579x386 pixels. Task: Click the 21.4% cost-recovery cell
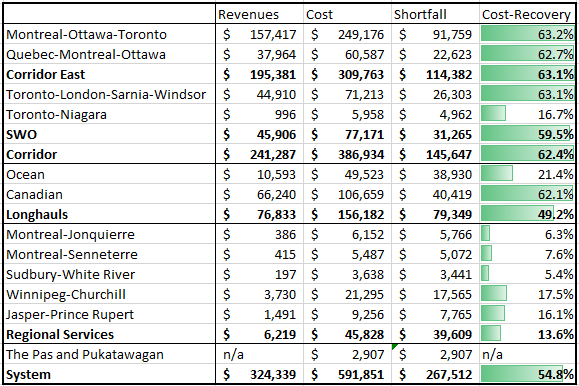coord(527,174)
